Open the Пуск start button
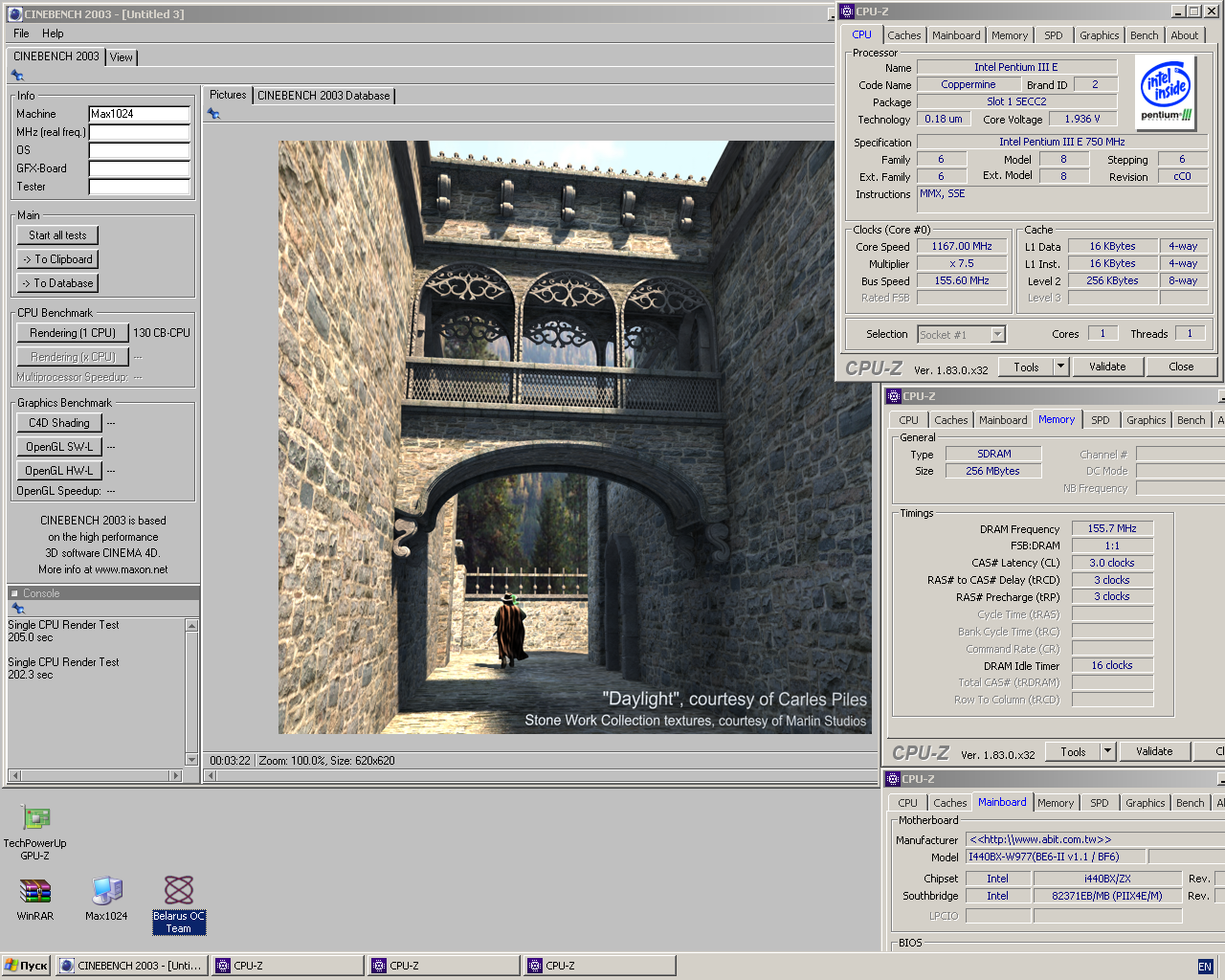 tap(26, 966)
